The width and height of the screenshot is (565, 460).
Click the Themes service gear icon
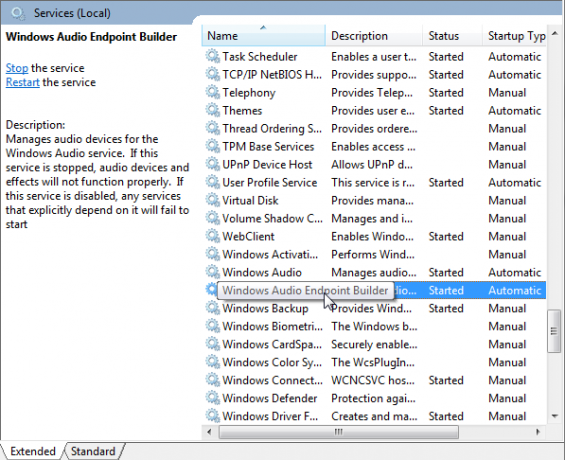click(212, 111)
